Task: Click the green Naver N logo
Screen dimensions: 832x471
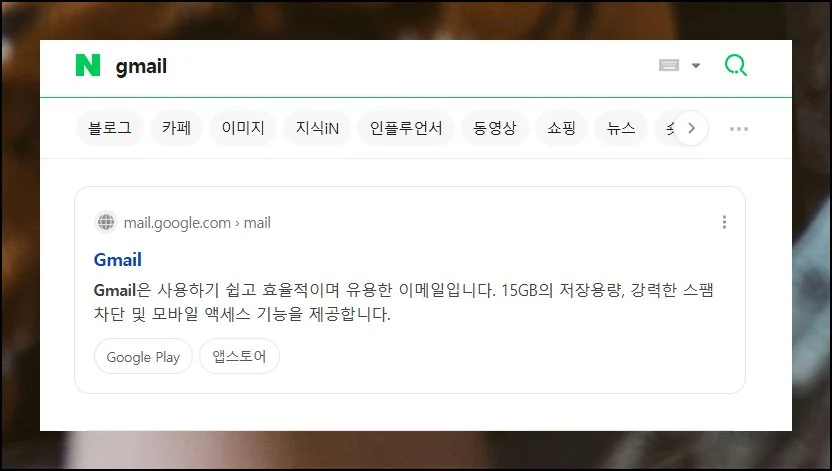Action: coord(88,65)
